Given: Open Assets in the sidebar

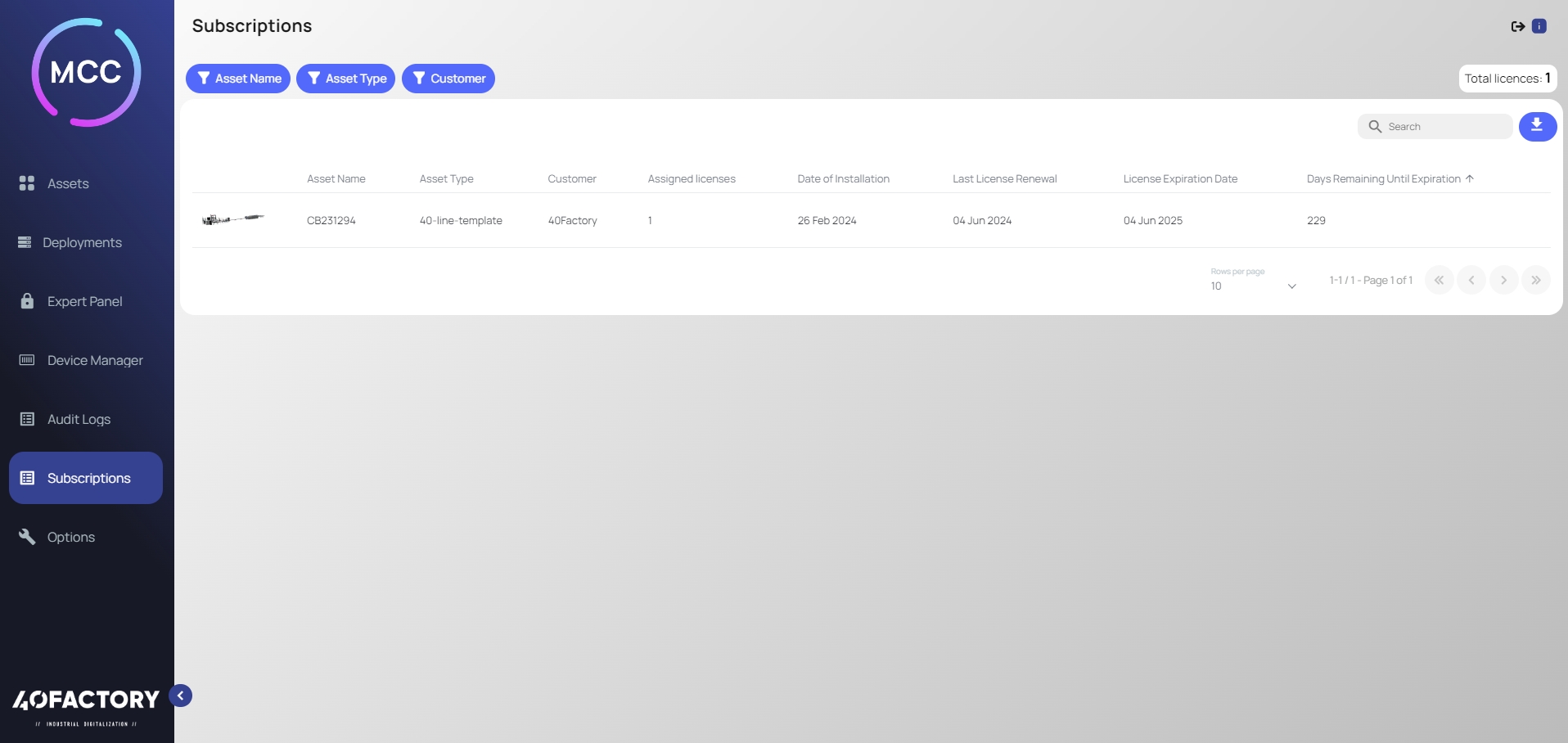Looking at the screenshot, I should pyautogui.click(x=68, y=183).
